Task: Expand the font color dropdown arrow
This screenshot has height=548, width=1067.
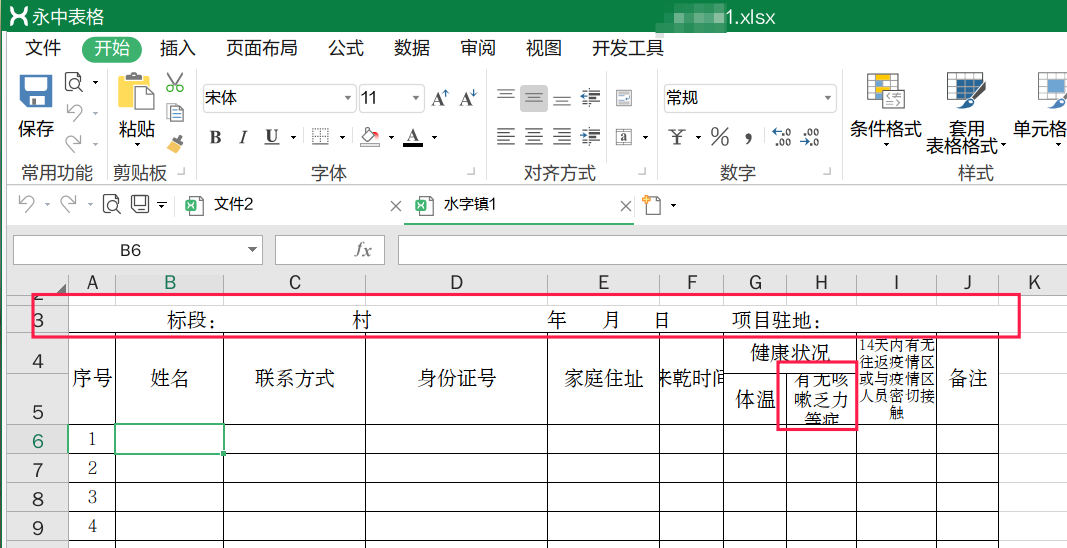Action: (434, 138)
